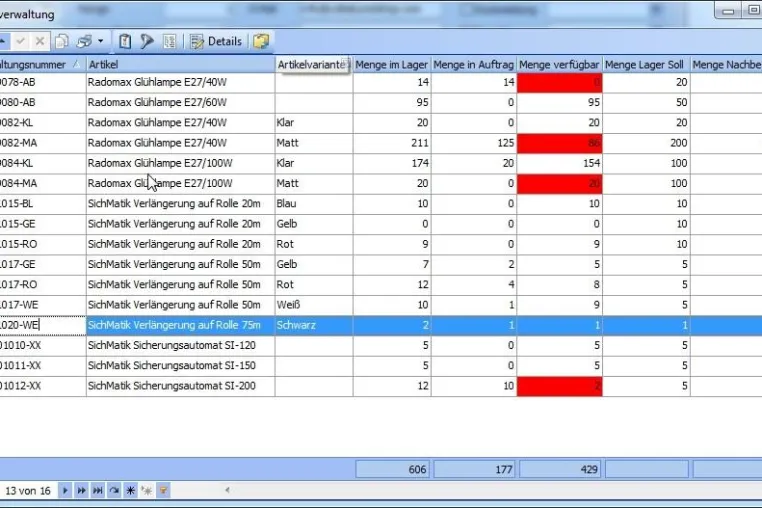Screen dimensions: 762x508
Task: Click available quantity '154' cell
Action: (x=559, y=163)
